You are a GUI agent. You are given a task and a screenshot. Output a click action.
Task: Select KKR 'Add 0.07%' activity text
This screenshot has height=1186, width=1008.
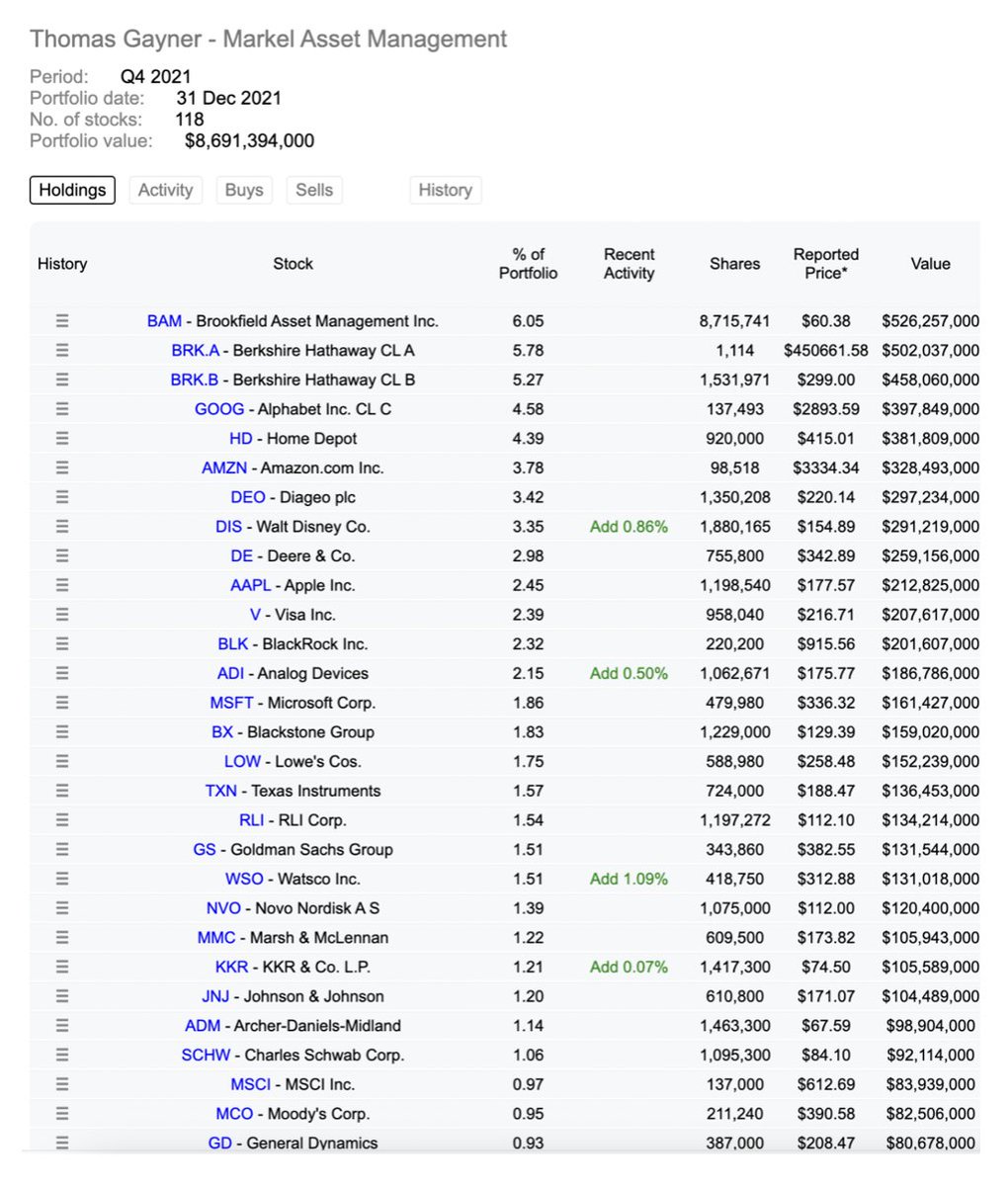(629, 967)
